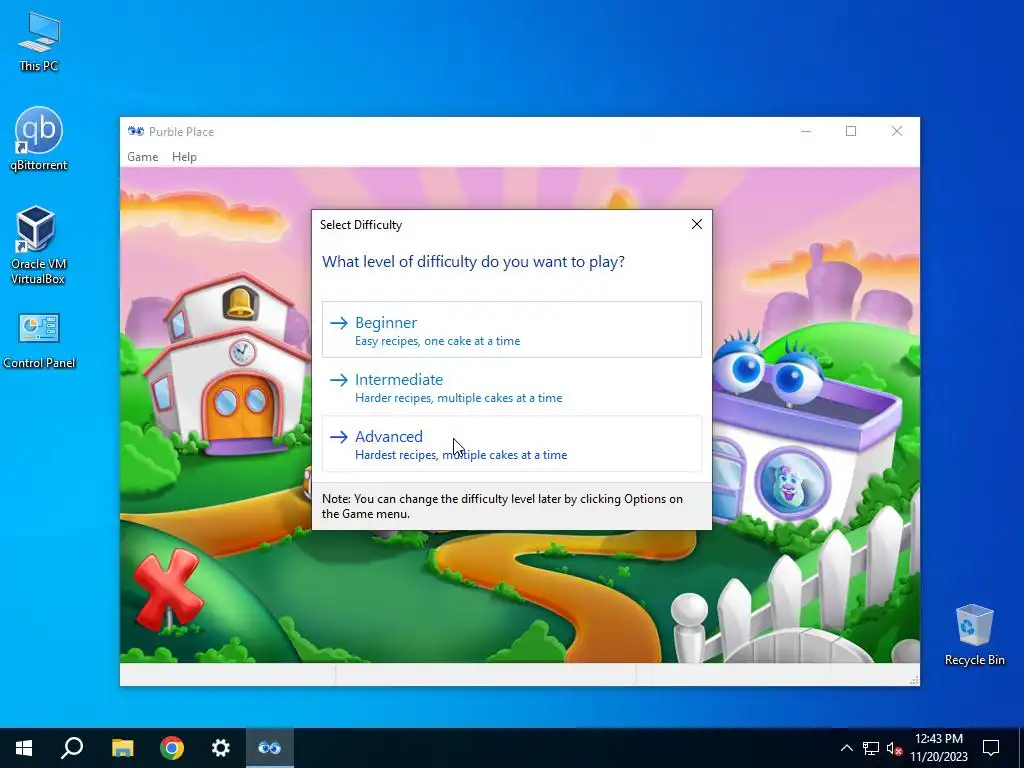Close the Purble Place window

click(897, 131)
